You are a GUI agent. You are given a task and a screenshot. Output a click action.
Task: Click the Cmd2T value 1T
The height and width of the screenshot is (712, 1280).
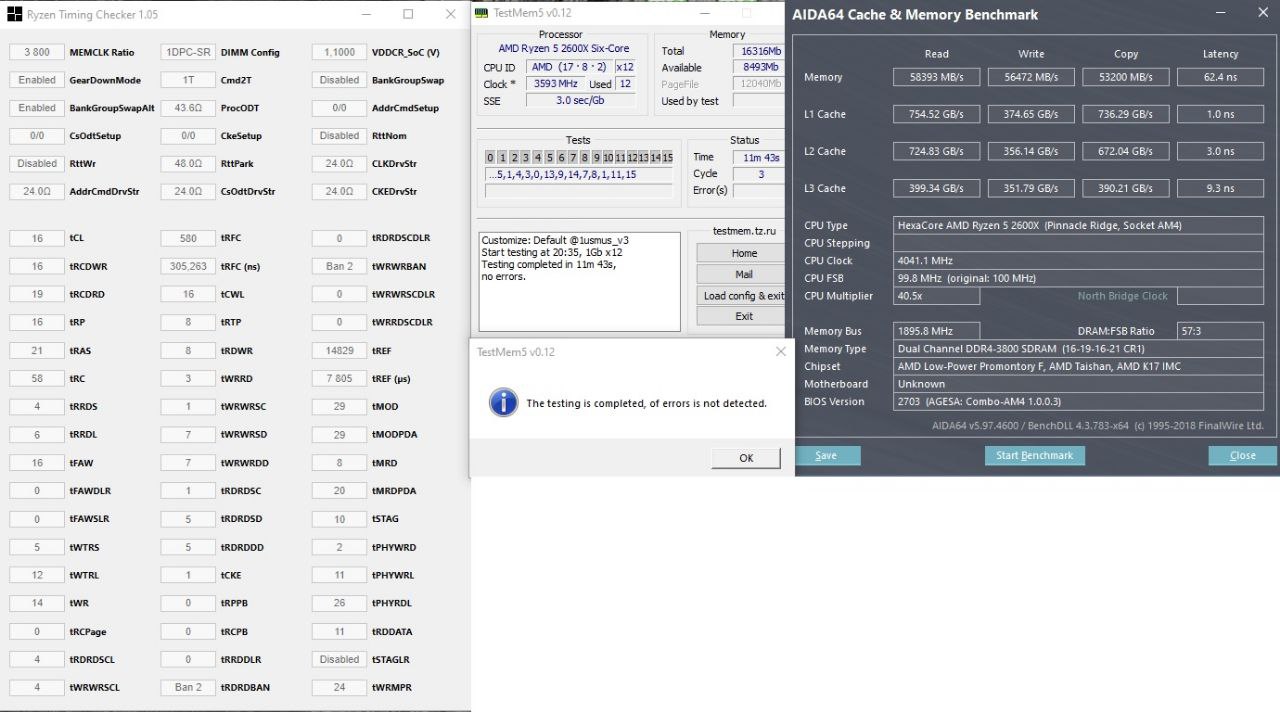(x=188, y=80)
